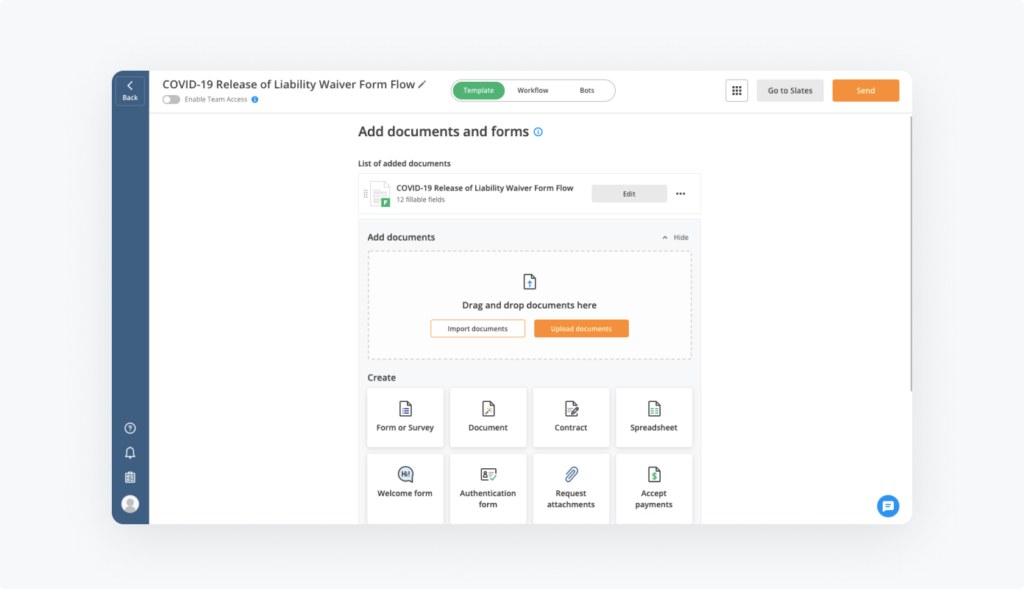Select the Accept payments tile
Viewport: 1024px width, 589px height.
coord(654,487)
